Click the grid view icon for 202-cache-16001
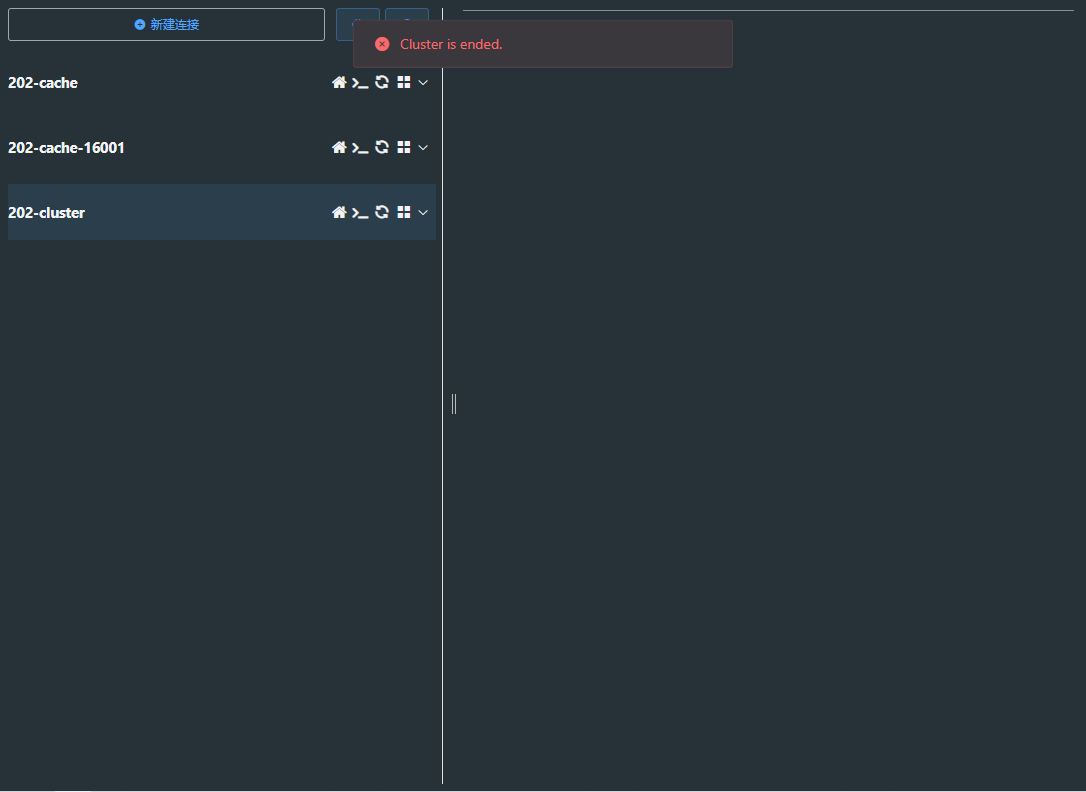Screen dimensions: 1086x792 [404, 147]
